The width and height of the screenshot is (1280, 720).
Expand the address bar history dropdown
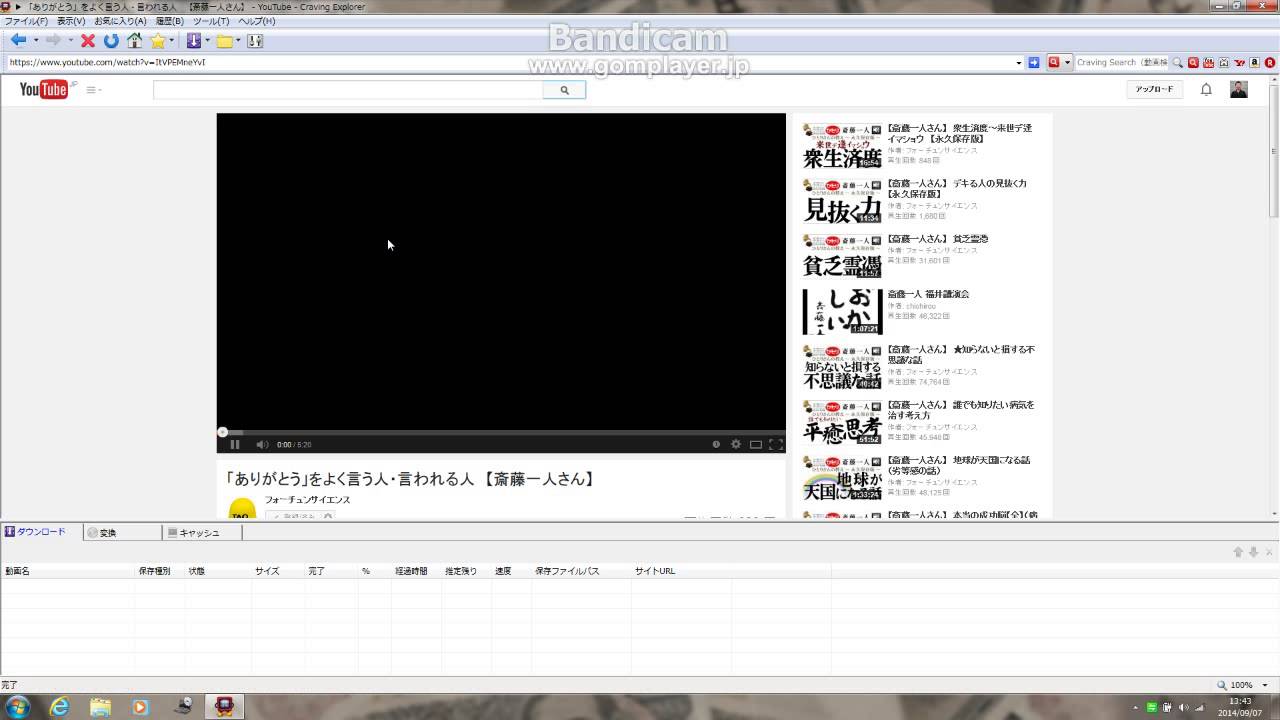(1018, 62)
